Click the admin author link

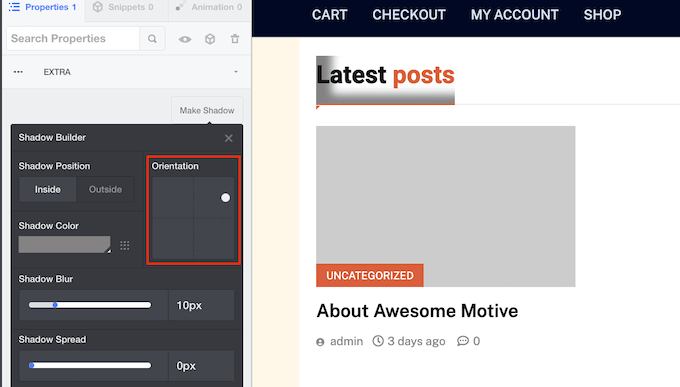[x=346, y=341]
